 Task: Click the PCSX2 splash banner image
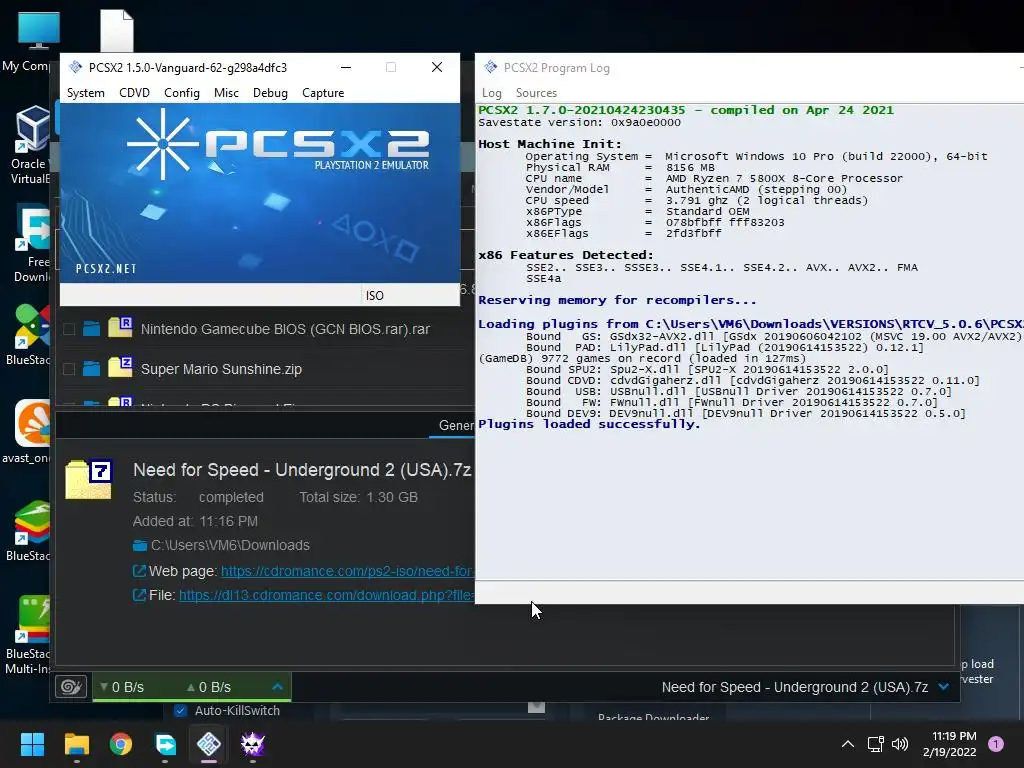pyautogui.click(x=260, y=193)
